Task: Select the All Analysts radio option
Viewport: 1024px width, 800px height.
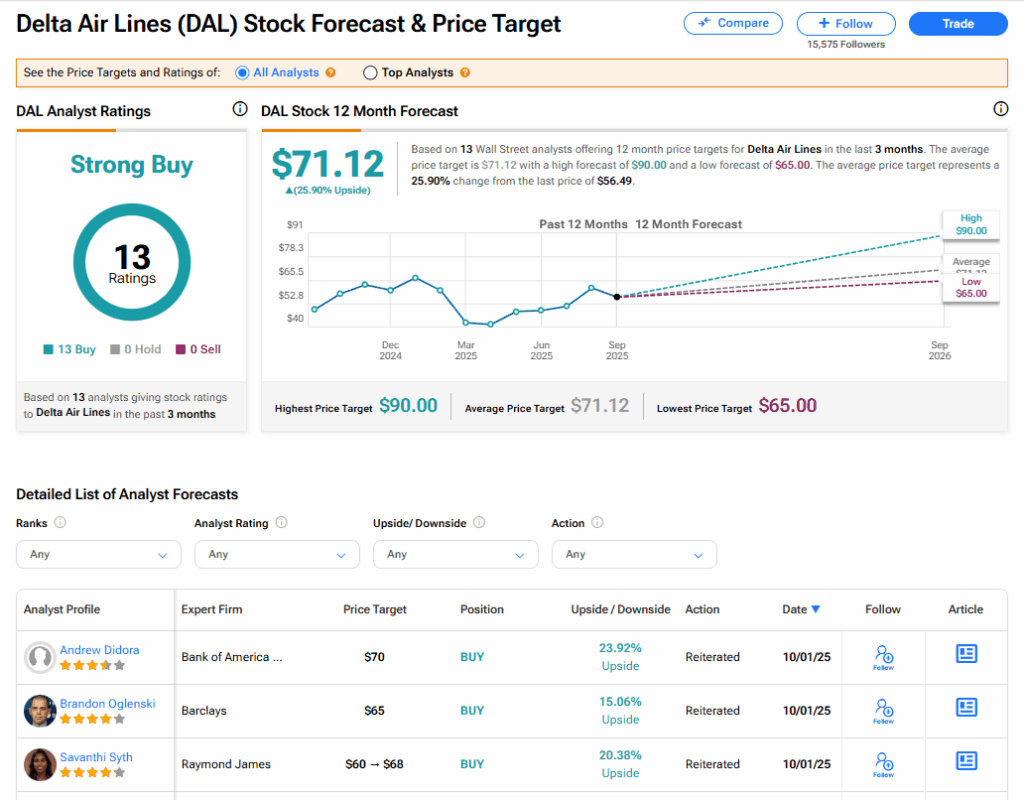Action: (x=242, y=73)
